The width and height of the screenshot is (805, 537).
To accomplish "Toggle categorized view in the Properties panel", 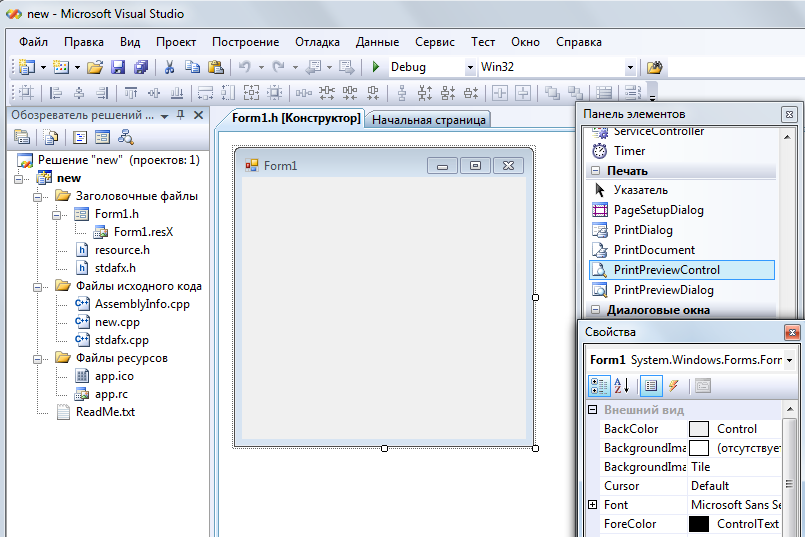I will [599, 386].
